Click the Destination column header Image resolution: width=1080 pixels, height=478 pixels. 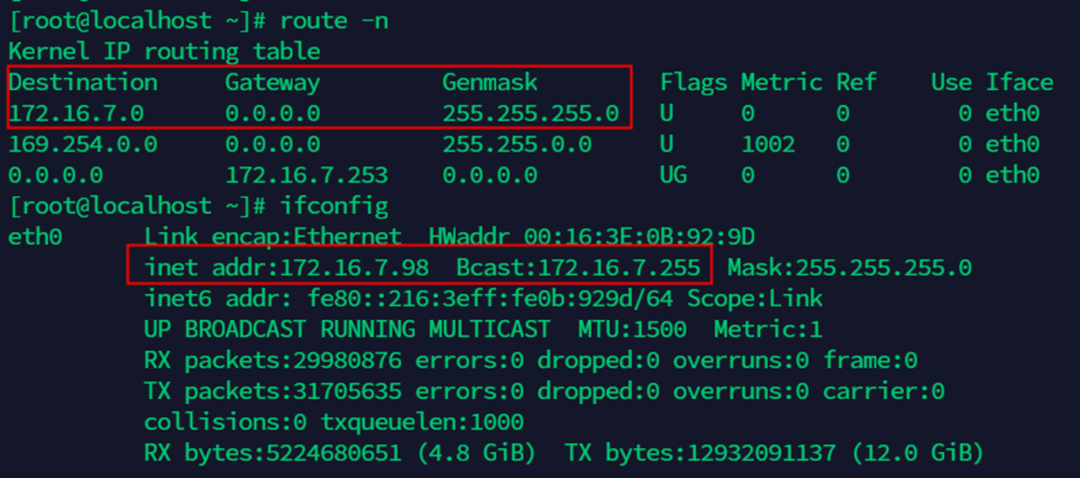[83, 83]
